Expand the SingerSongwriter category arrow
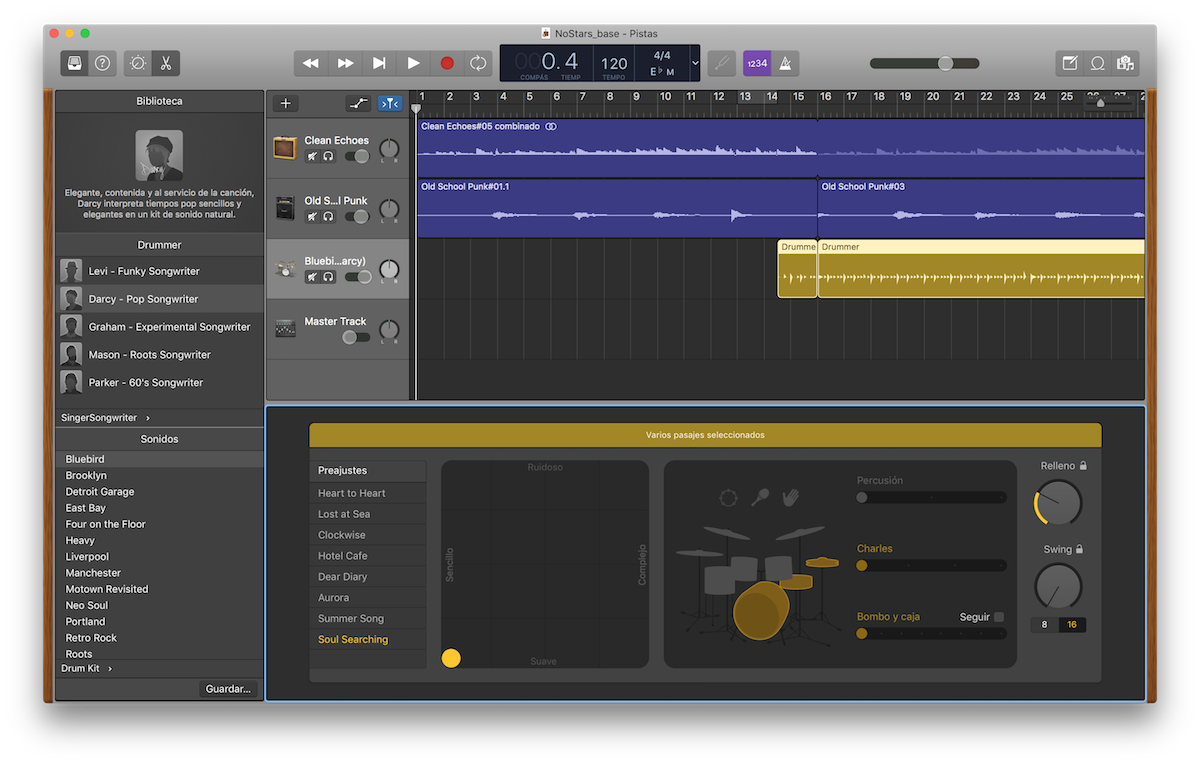 click(148, 417)
